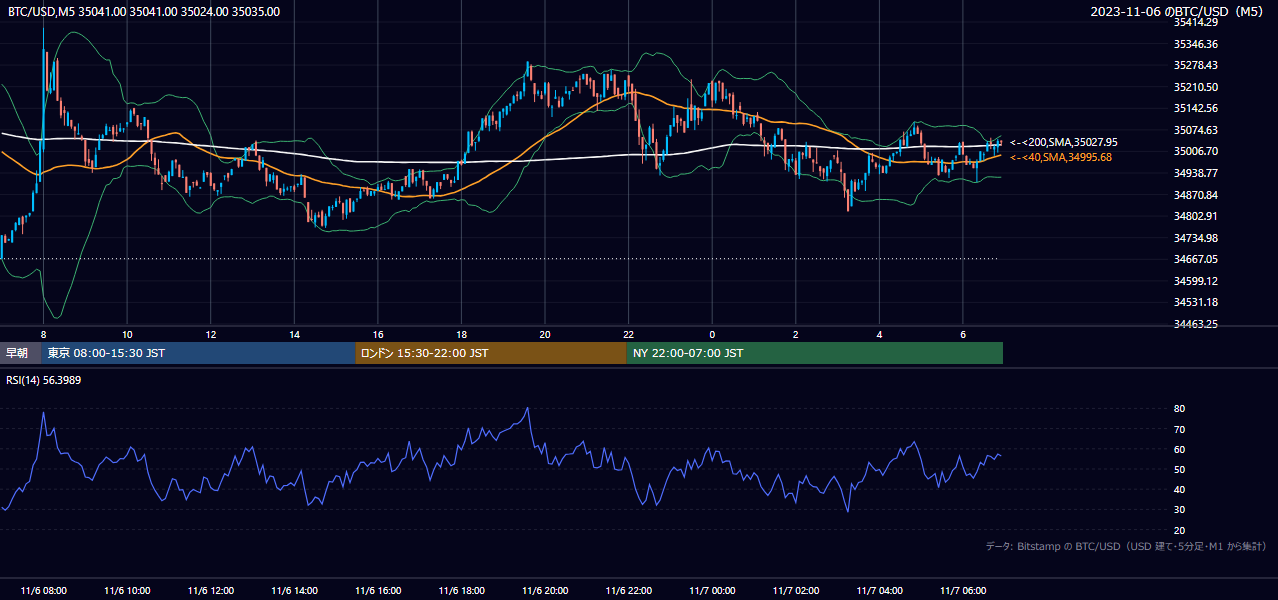Click price level 34531.18 on the axis
Screen dimensions: 1278x600
tap(1196, 302)
